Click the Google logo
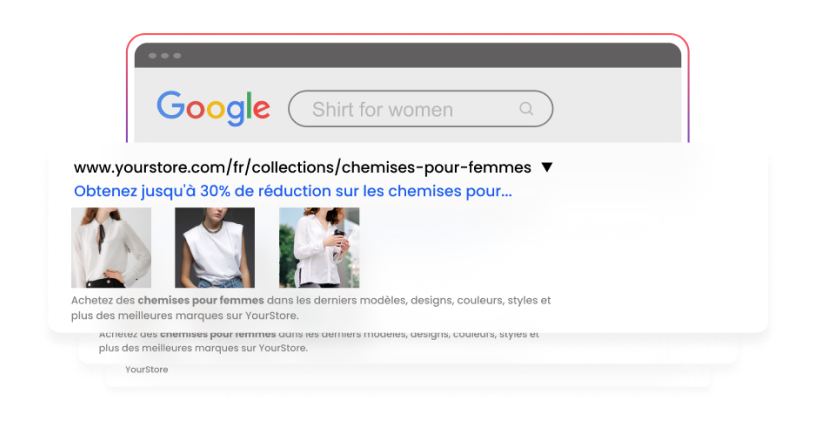 pos(213,108)
